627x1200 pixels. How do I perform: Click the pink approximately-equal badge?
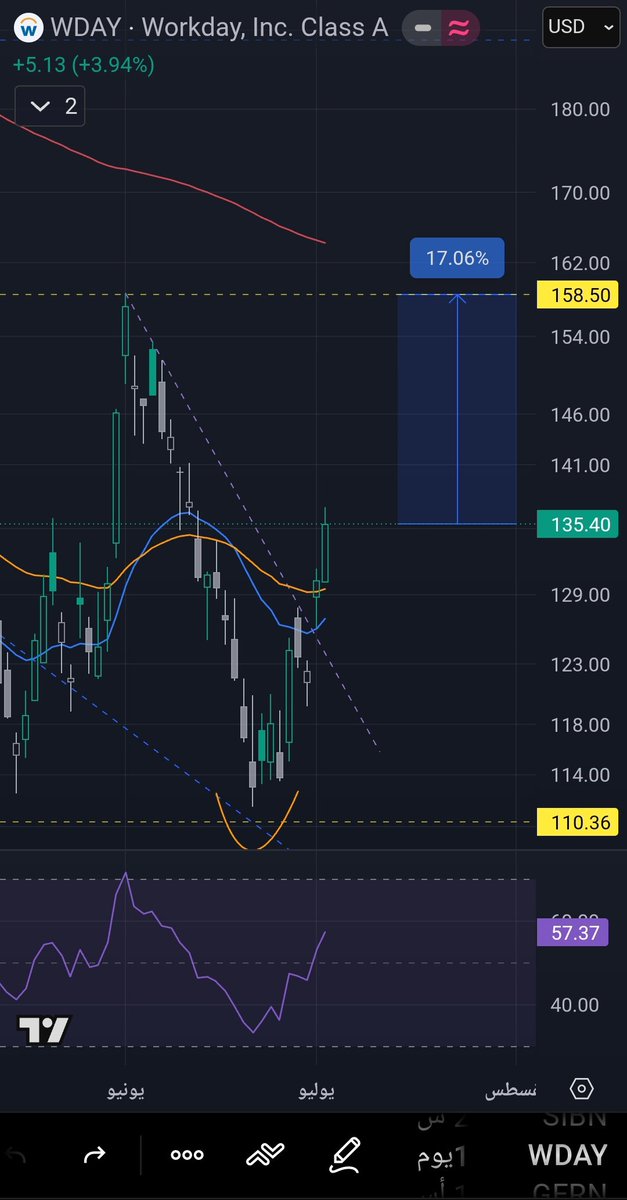(459, 29)
